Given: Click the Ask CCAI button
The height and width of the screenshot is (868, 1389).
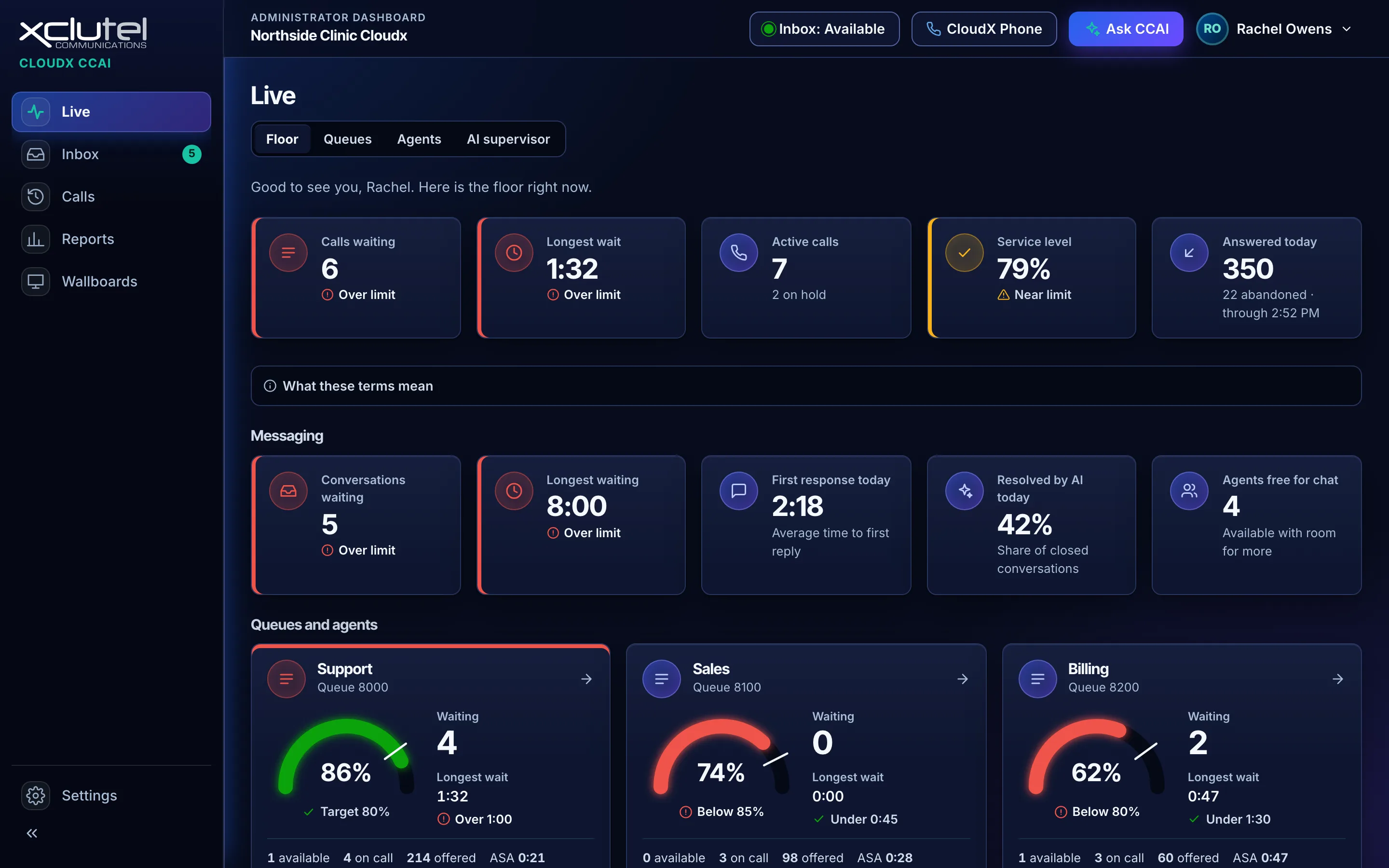Looking at the screenshot, I should click(1126, 29).
